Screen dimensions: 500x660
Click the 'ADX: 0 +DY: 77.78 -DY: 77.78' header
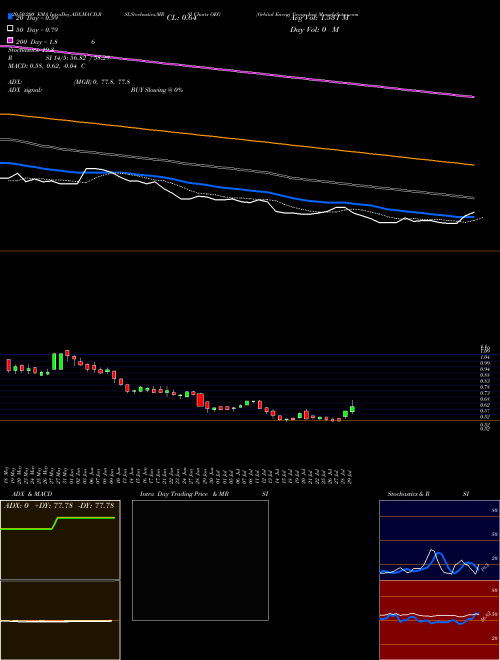59,506
